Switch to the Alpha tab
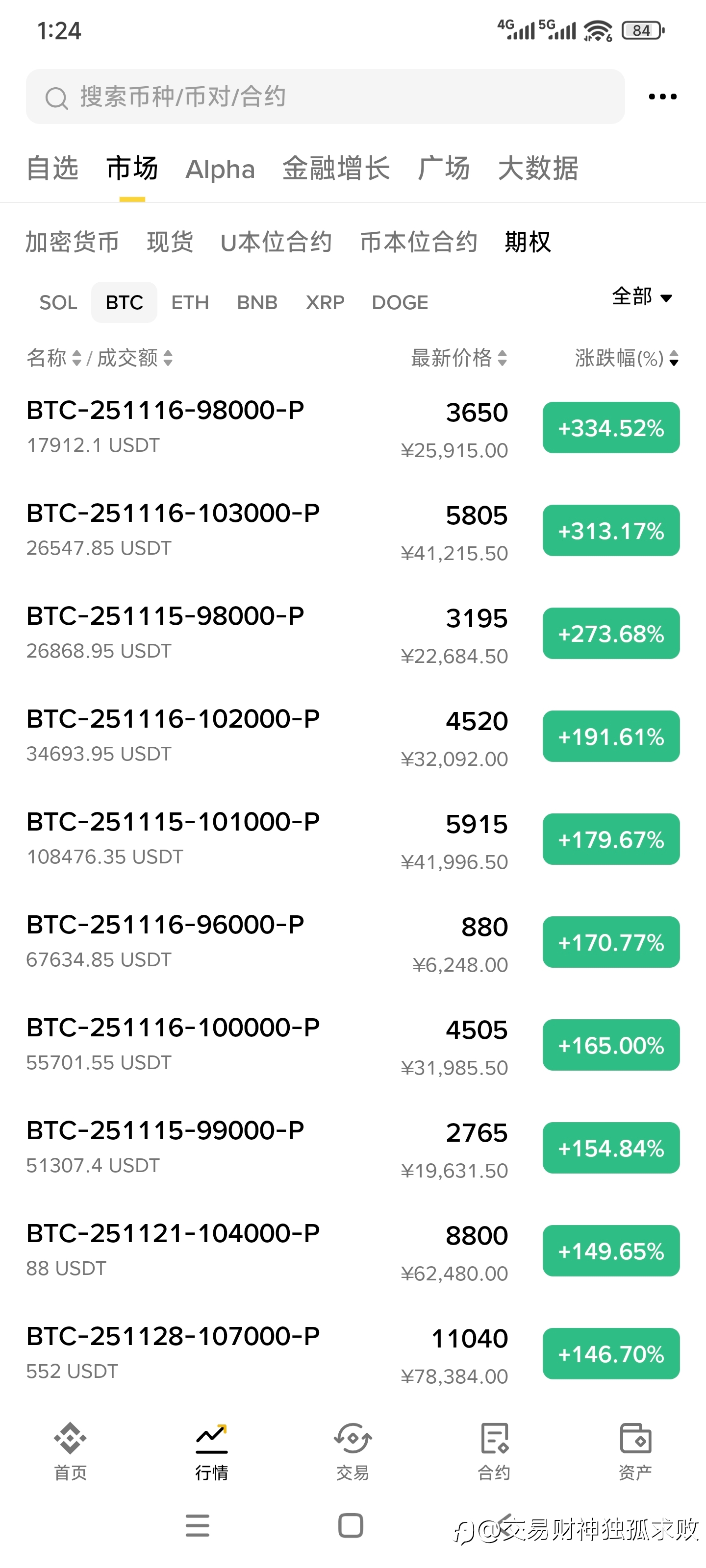Image resolution: width=706 pixels, height=1568 pixels. coord(220,169)
